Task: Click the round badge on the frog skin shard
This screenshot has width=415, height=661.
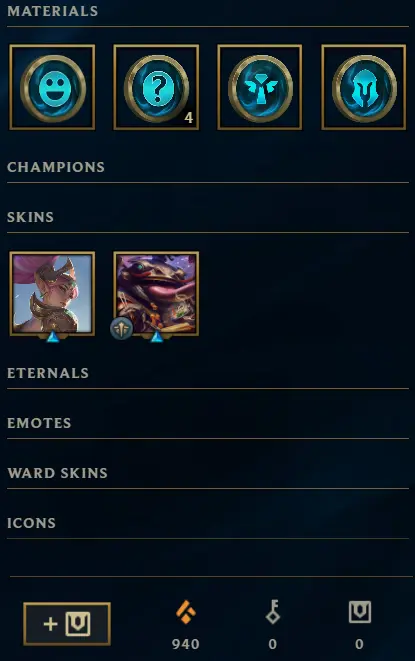Action: 121,329
